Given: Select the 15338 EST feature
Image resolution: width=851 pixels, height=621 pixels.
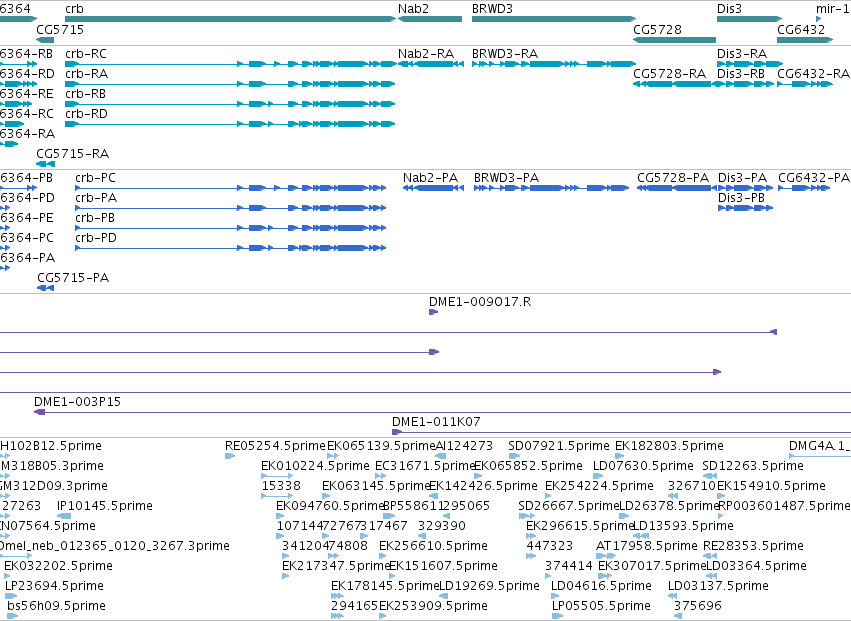Looking at the screenshot, I should [x=277, y=496].
